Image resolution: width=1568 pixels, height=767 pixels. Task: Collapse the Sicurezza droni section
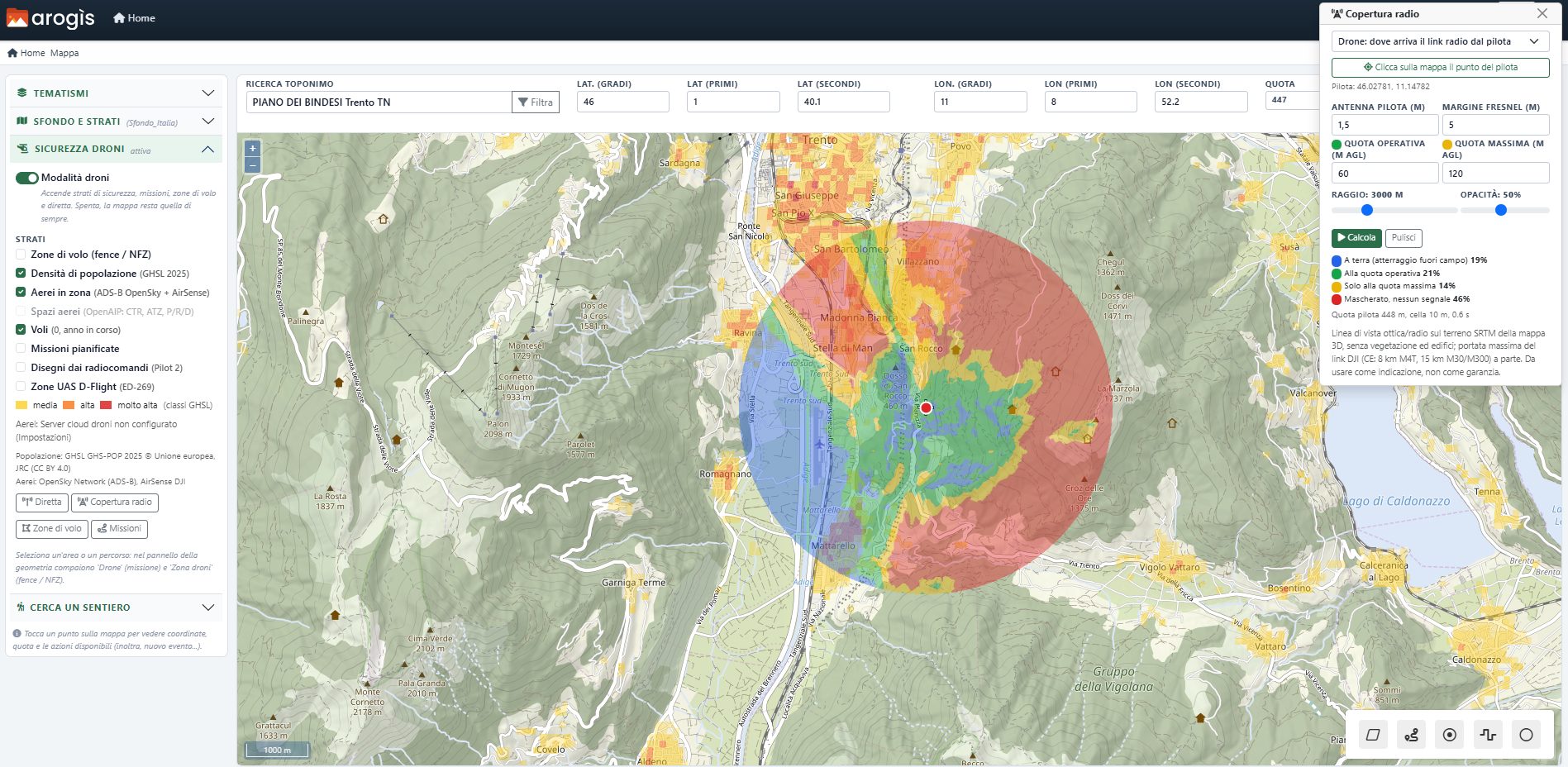click(x=116, y=149)
